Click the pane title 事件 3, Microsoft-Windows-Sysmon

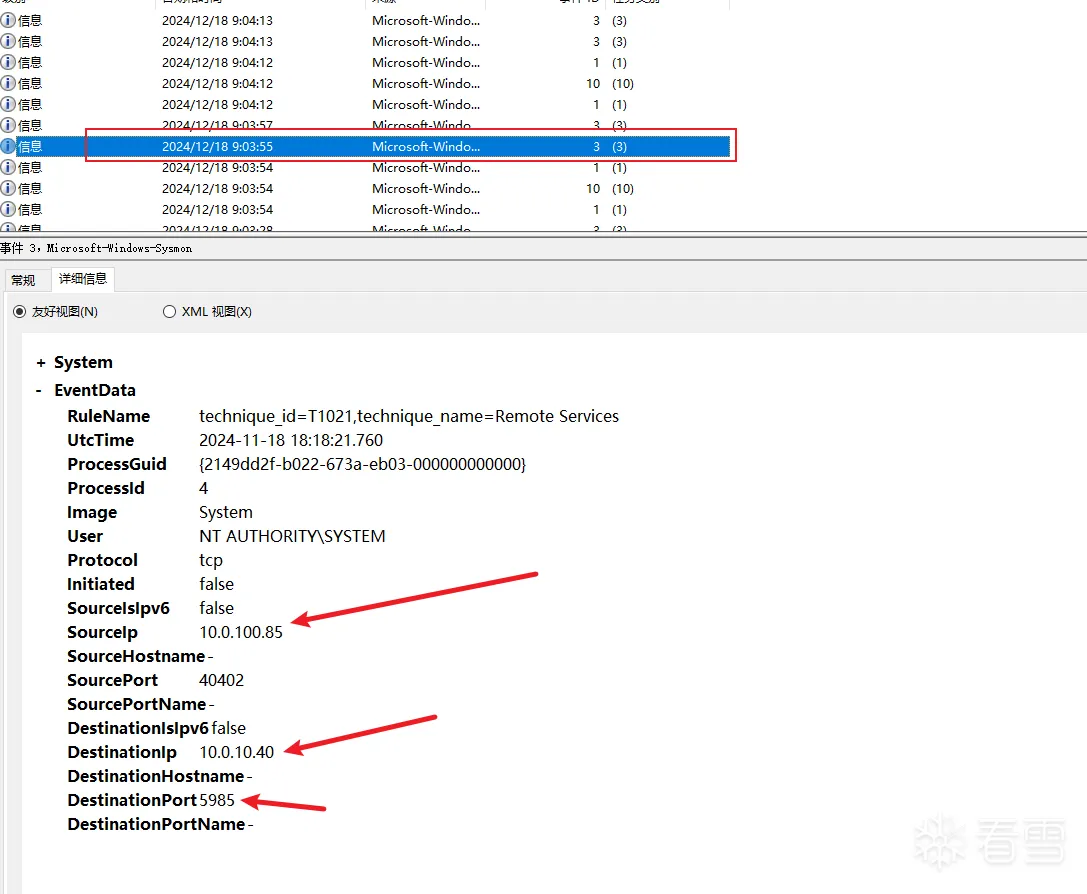(96, 248)
